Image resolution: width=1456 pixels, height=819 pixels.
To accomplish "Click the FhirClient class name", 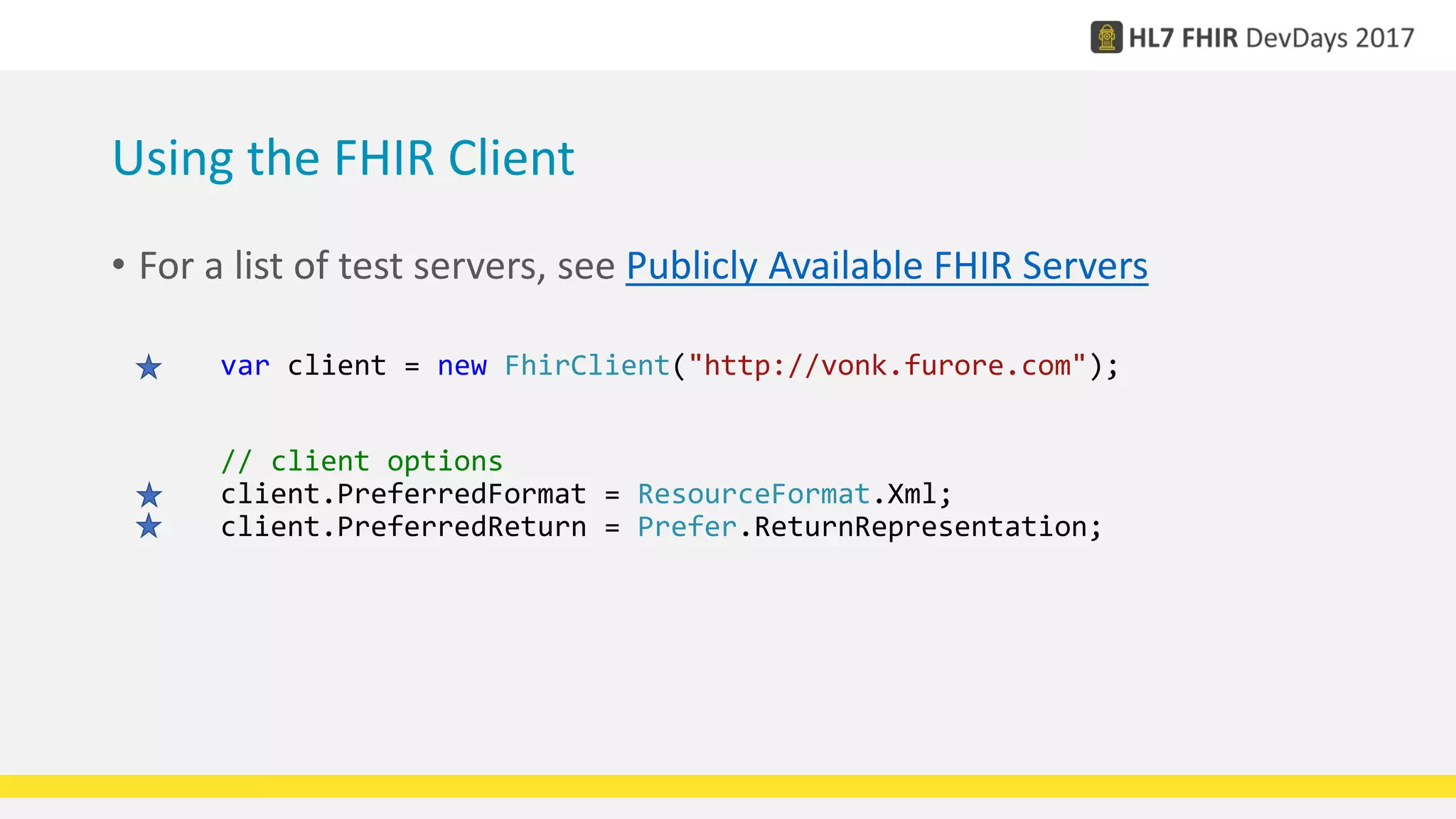I will pos(587,365).
